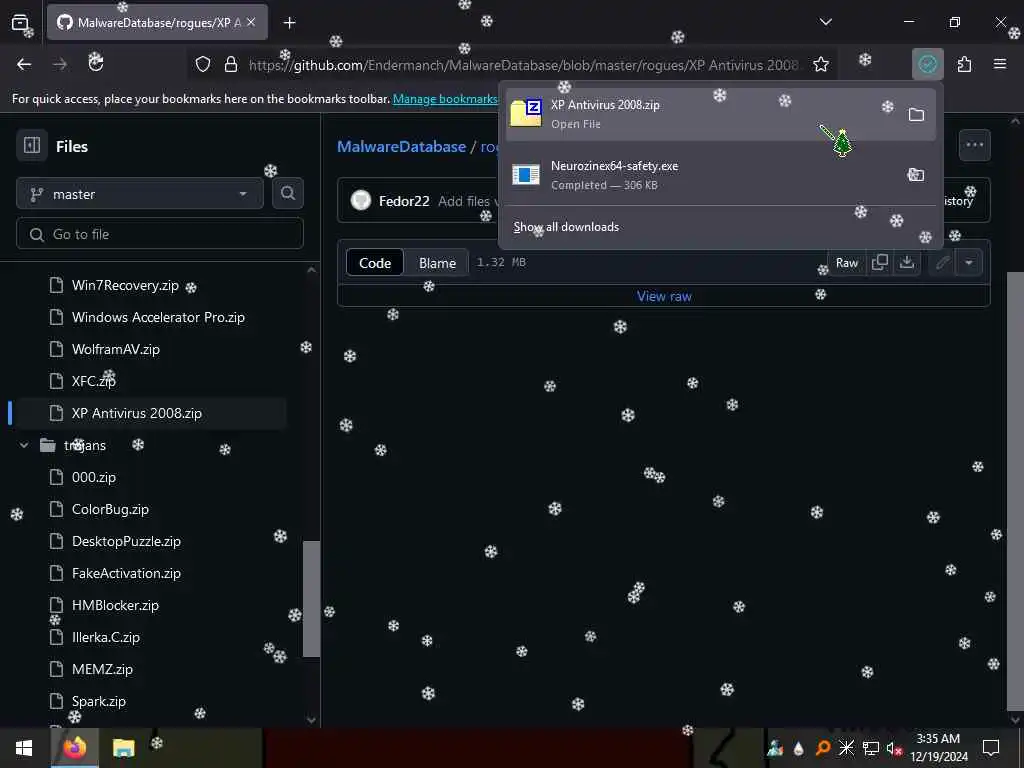Open the MalwareDatabase breadcrumb link
The height and width of the screenshot is (768, 1024).
pyautogui.click(x=401, y=146)
